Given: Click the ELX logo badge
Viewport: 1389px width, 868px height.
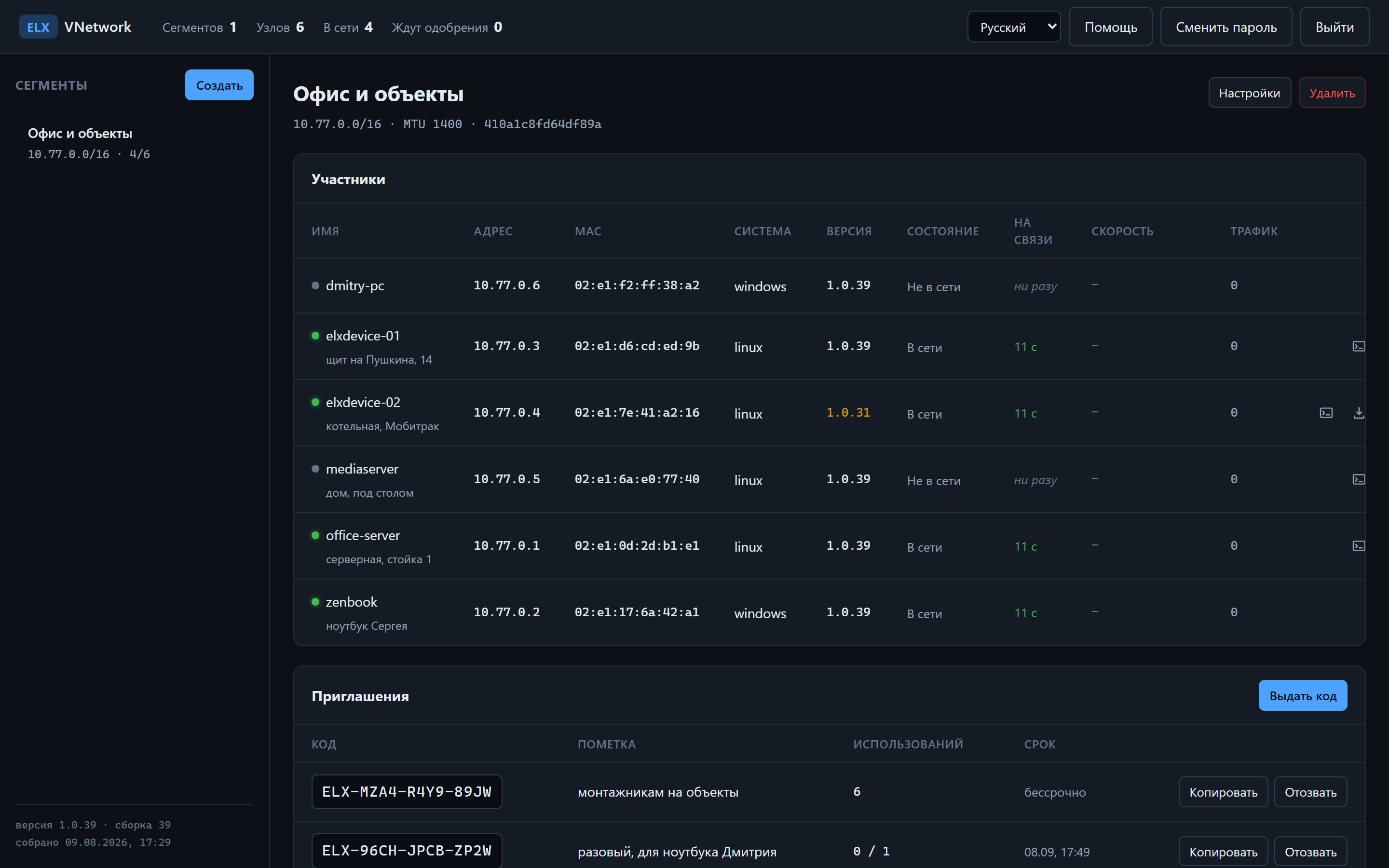Looking at the screenshot, I should point(39,27).
